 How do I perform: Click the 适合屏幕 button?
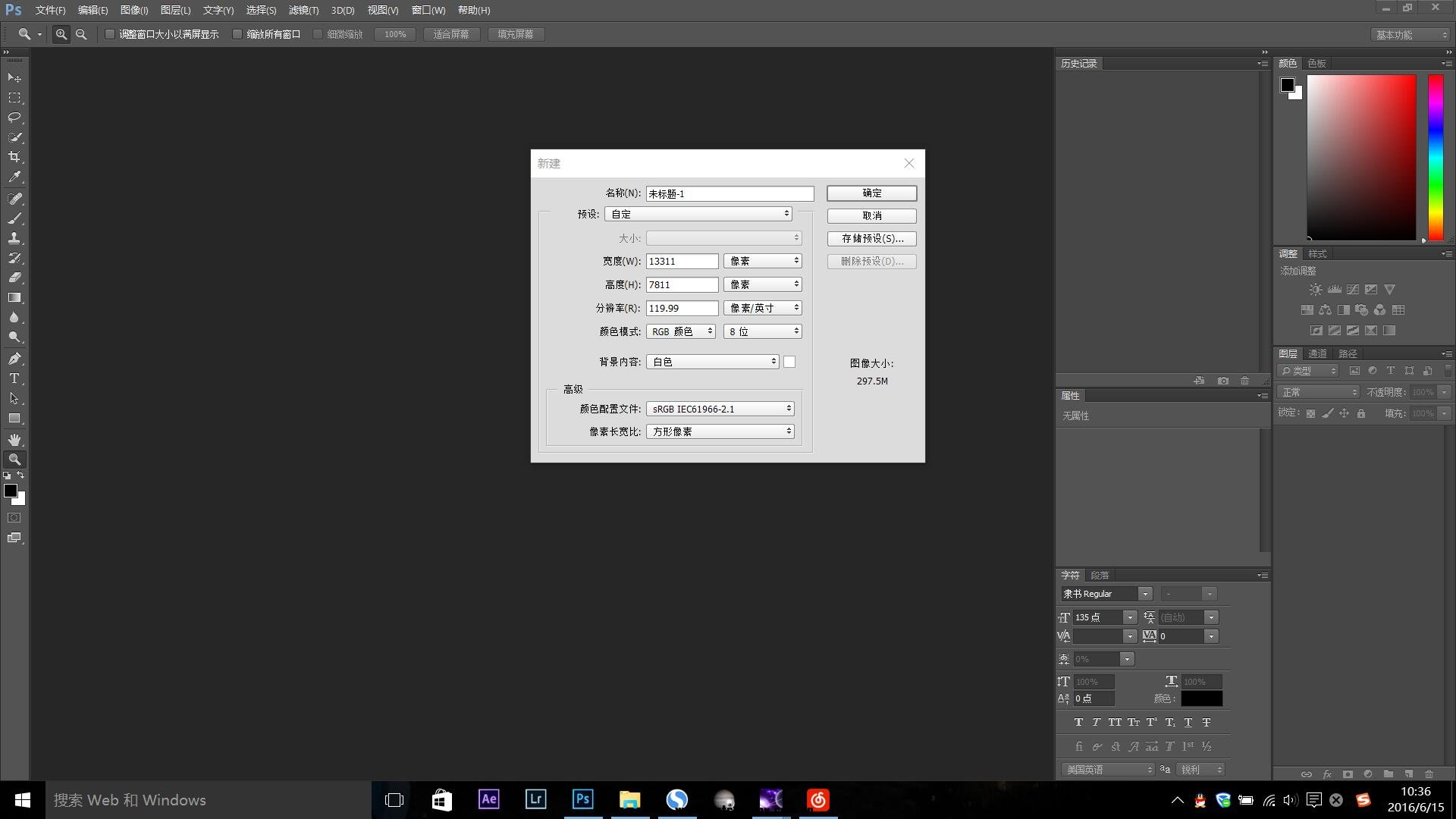pos(451,34)
